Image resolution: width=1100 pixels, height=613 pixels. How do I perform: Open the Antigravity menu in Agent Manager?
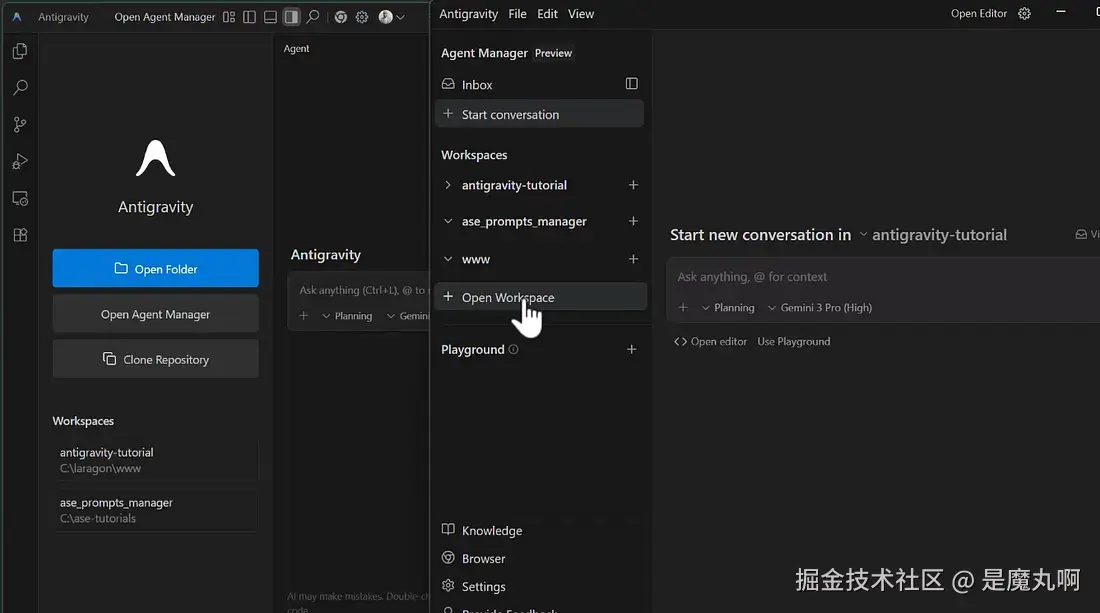pos(468,14)
